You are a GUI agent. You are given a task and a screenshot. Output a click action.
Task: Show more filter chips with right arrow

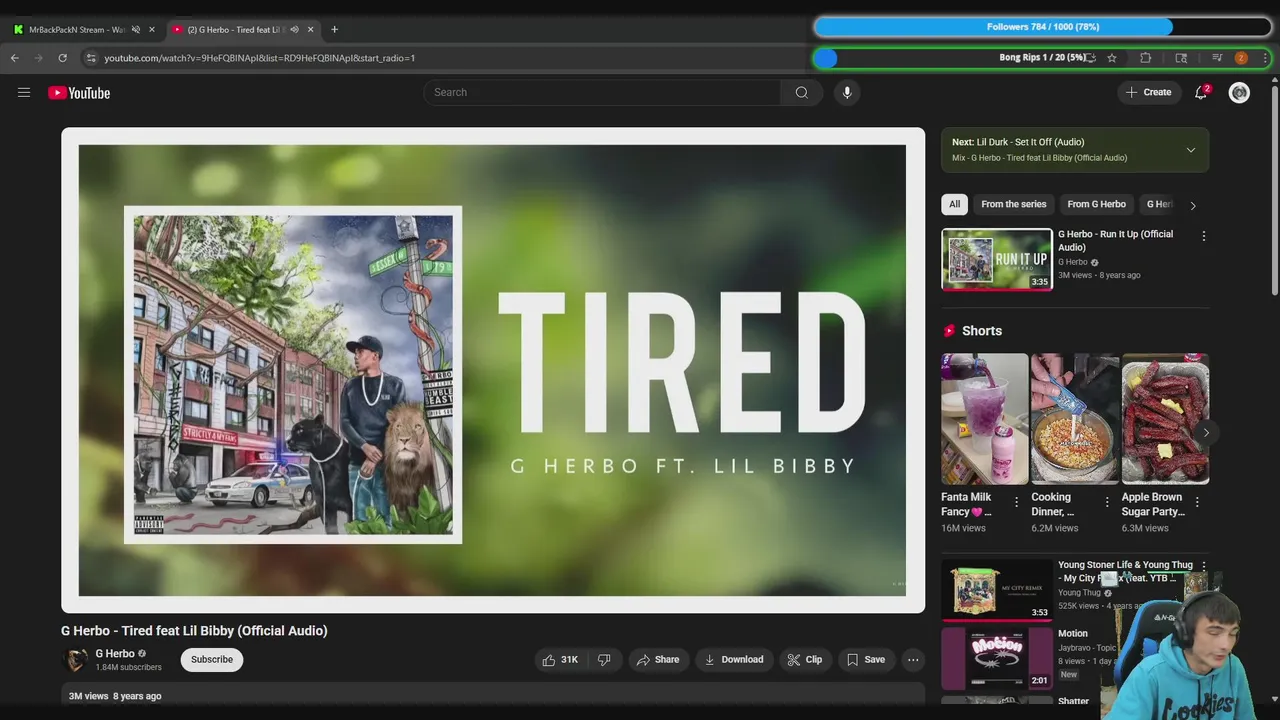coord(1192,205)
